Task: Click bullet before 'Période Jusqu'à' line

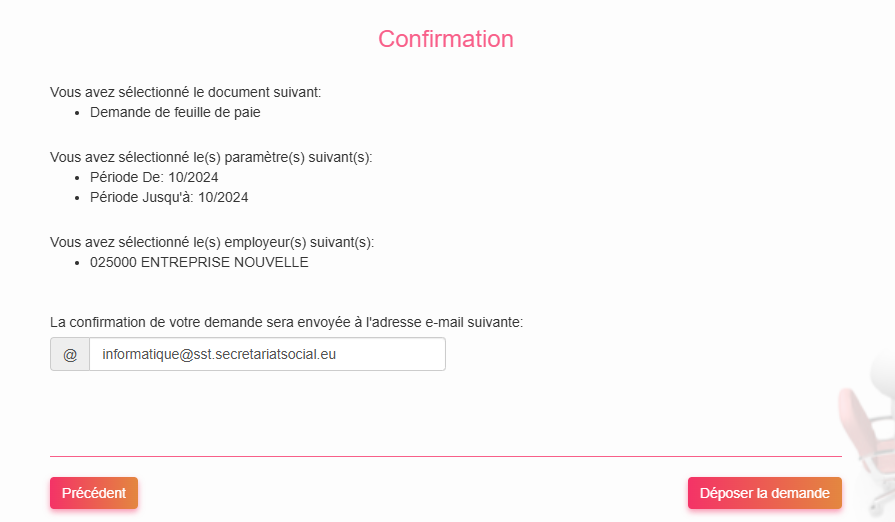Action: 77,198
